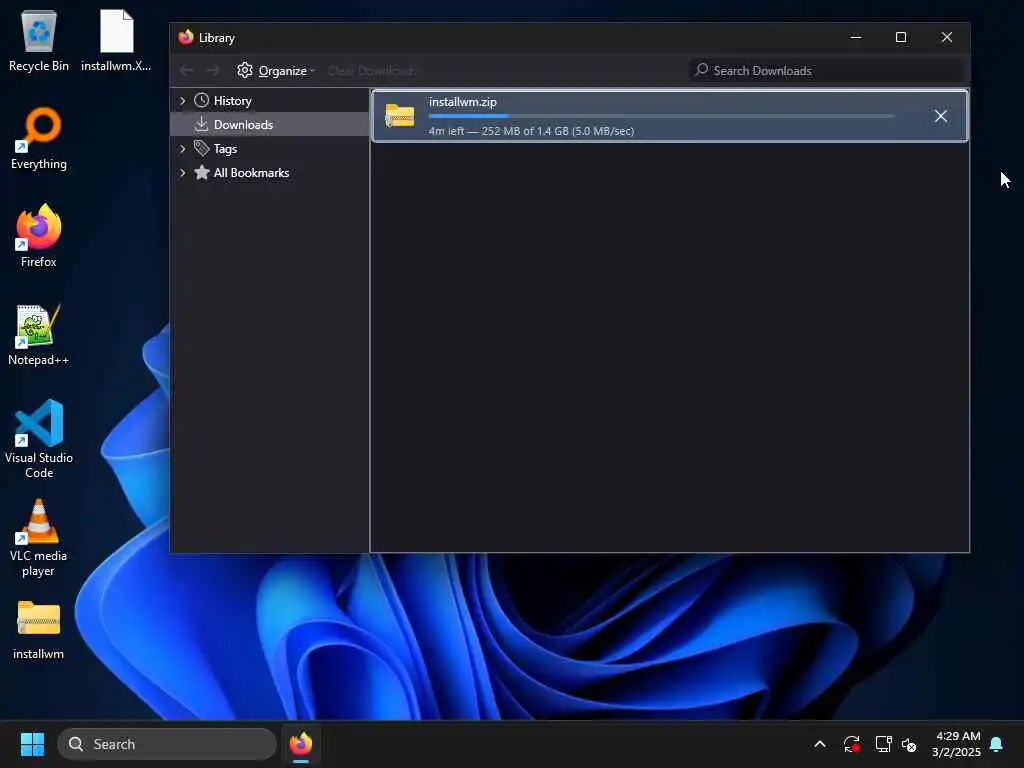Click the Organize gear icon
Viewport: 1024px width, 768px height.
[245, 70]
